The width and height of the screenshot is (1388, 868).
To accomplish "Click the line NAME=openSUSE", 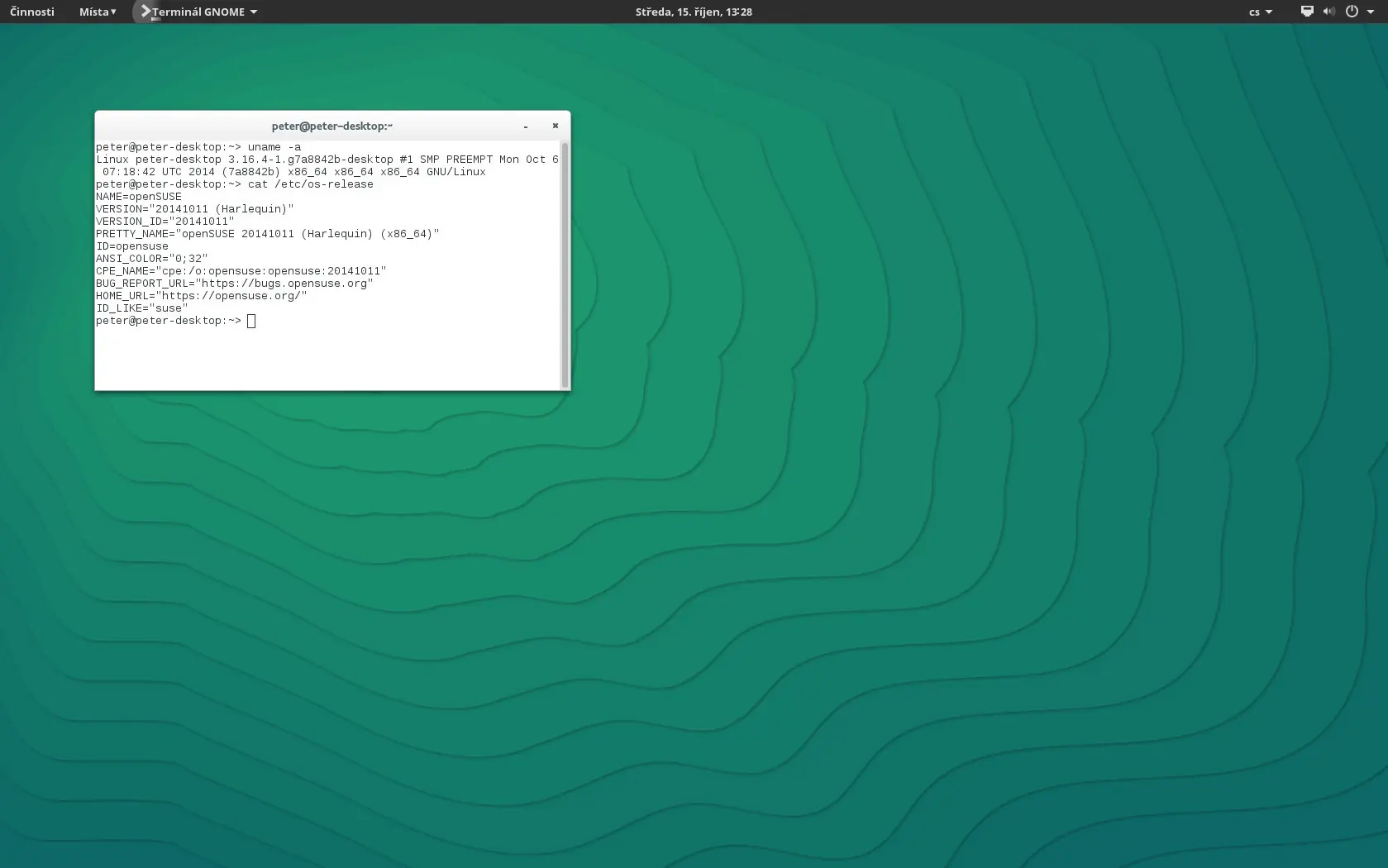I will [x=139, y=197].
